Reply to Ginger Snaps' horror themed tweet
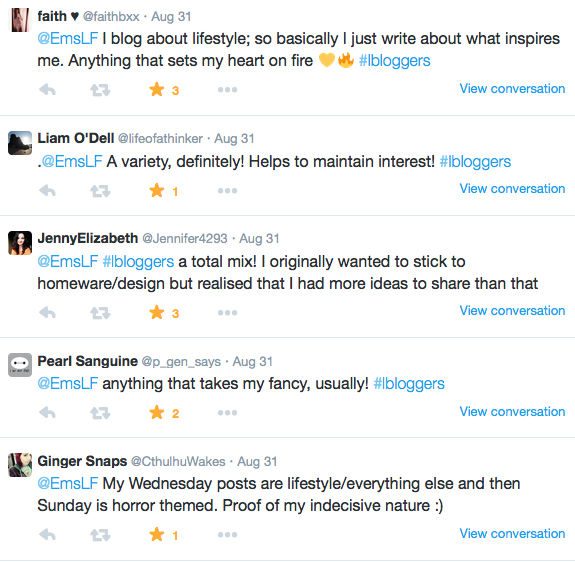This screenshot has width=575, height=562. click(x=47, y=535)
